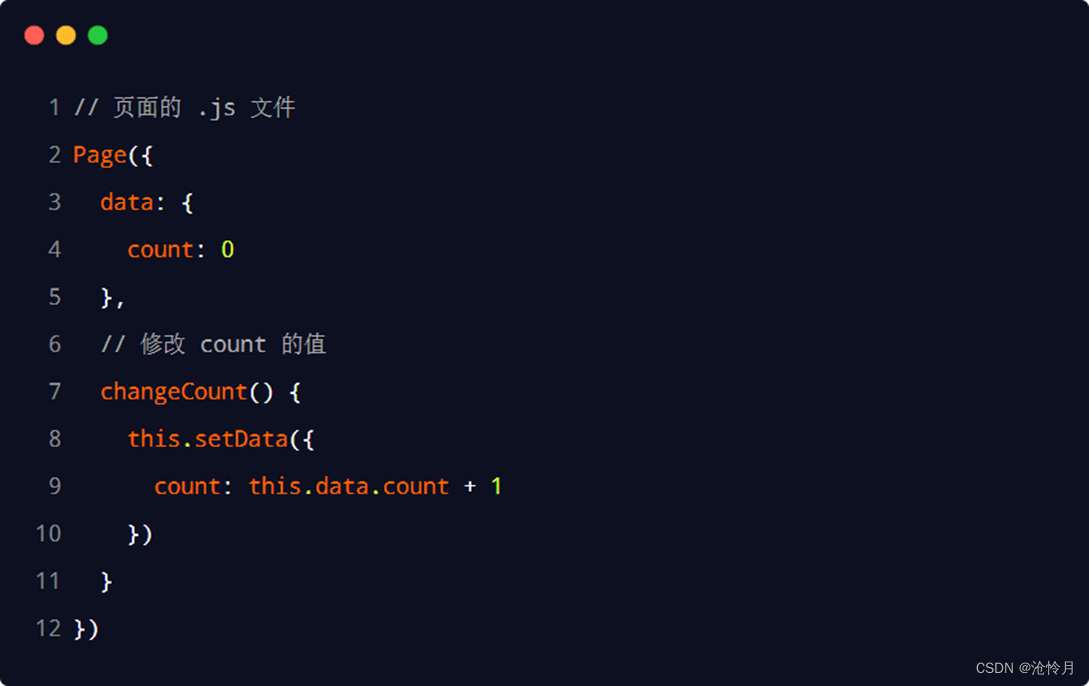Click the count value 0 on line 4
Viewport: 1089px width, 686px height.
pyautogui.click(x=227, y=249)
